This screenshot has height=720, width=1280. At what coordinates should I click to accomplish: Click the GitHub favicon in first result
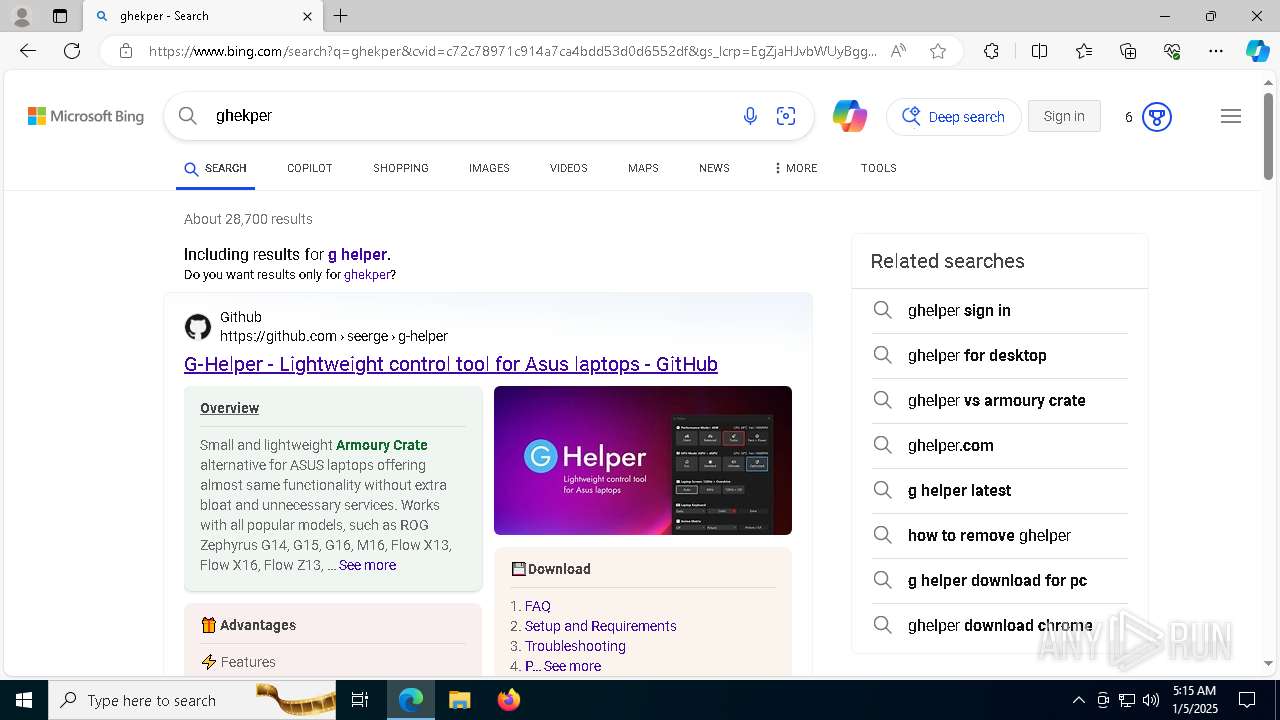point(198,327)
